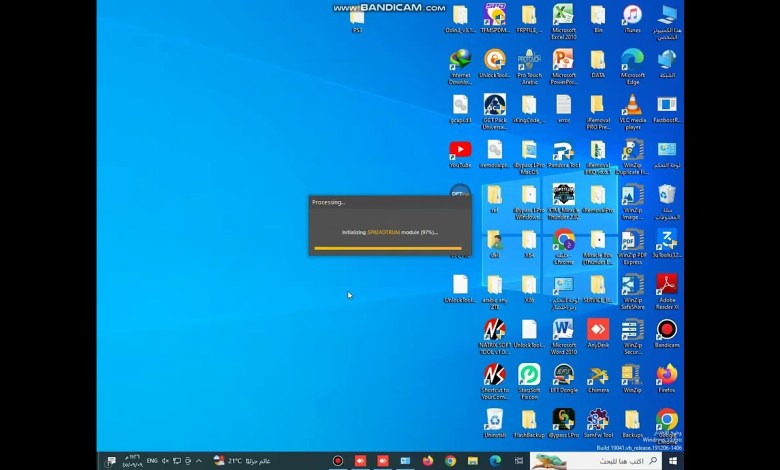Open the 21°C weather widget
The height and width of the screenshot is (470, 780).
[x=242, y=461]
